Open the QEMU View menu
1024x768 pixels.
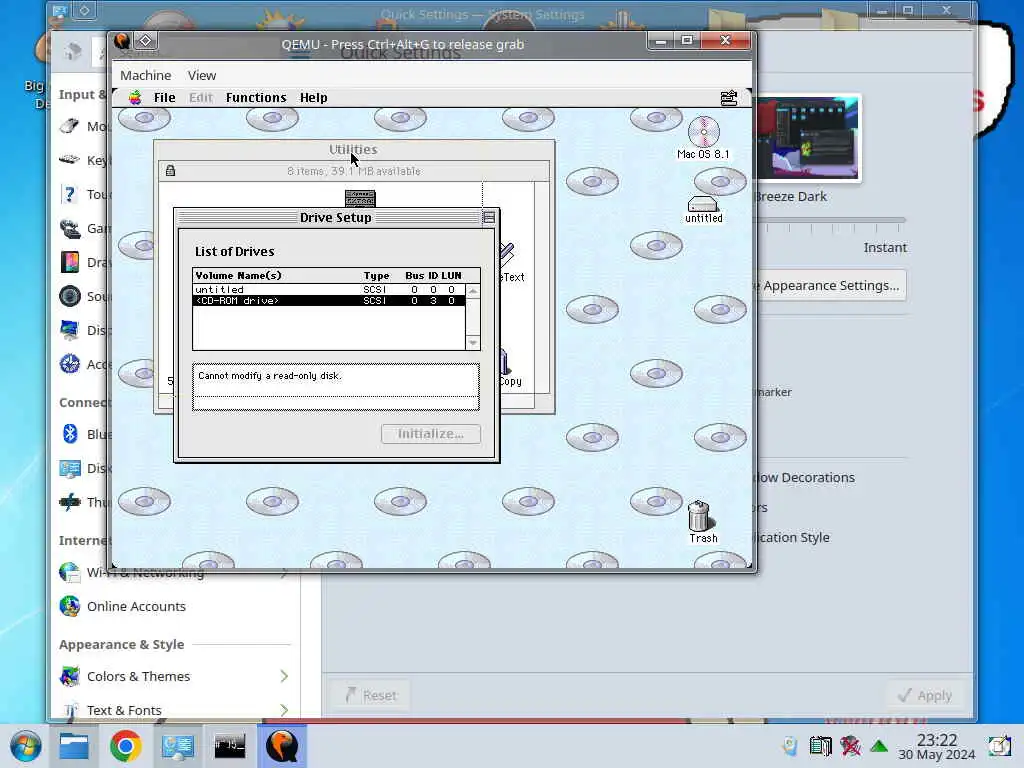(x=202, y=75)
